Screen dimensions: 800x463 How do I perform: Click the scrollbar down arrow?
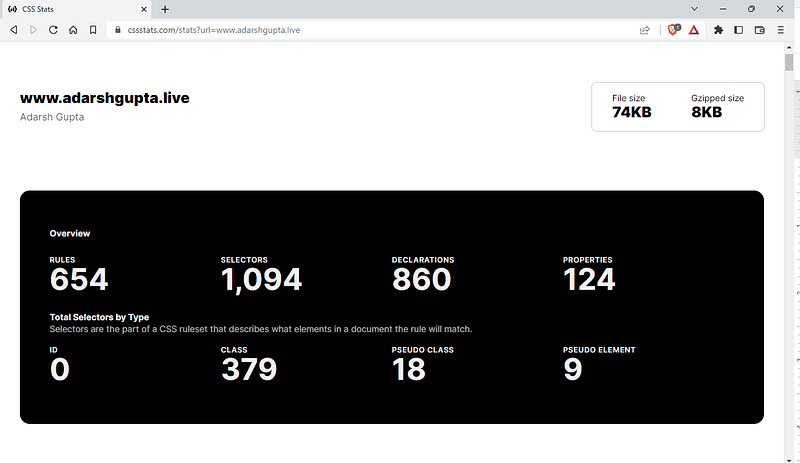click(789, 460)
